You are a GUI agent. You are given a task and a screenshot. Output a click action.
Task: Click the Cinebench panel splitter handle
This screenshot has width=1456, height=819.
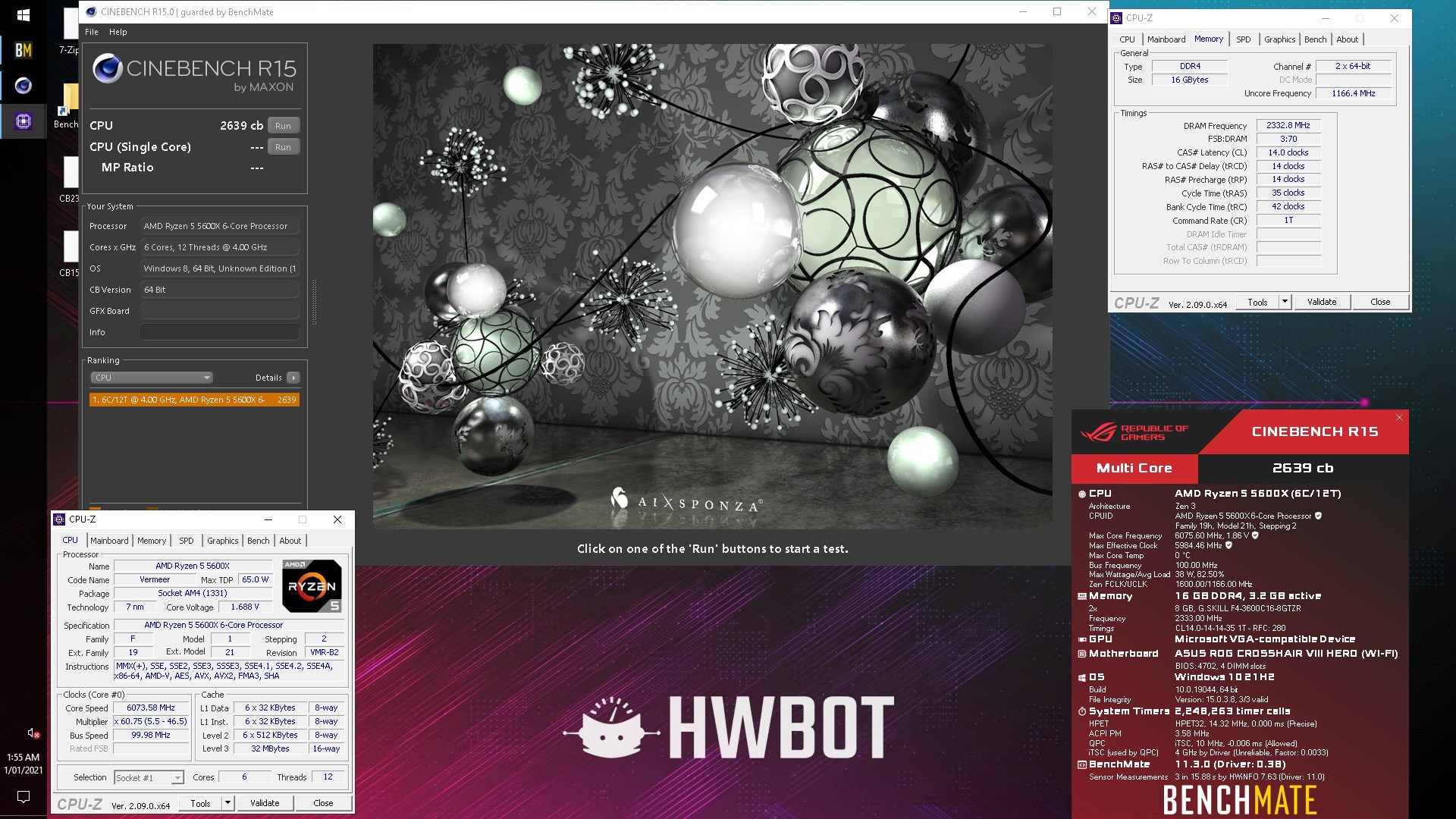point(314,302)
